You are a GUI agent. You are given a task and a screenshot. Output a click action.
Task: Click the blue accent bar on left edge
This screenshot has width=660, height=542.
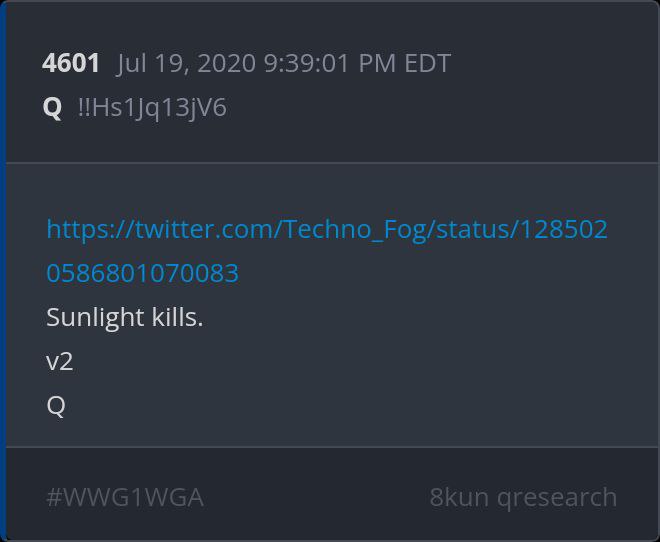pyautogui.click(x=3, y=271)
